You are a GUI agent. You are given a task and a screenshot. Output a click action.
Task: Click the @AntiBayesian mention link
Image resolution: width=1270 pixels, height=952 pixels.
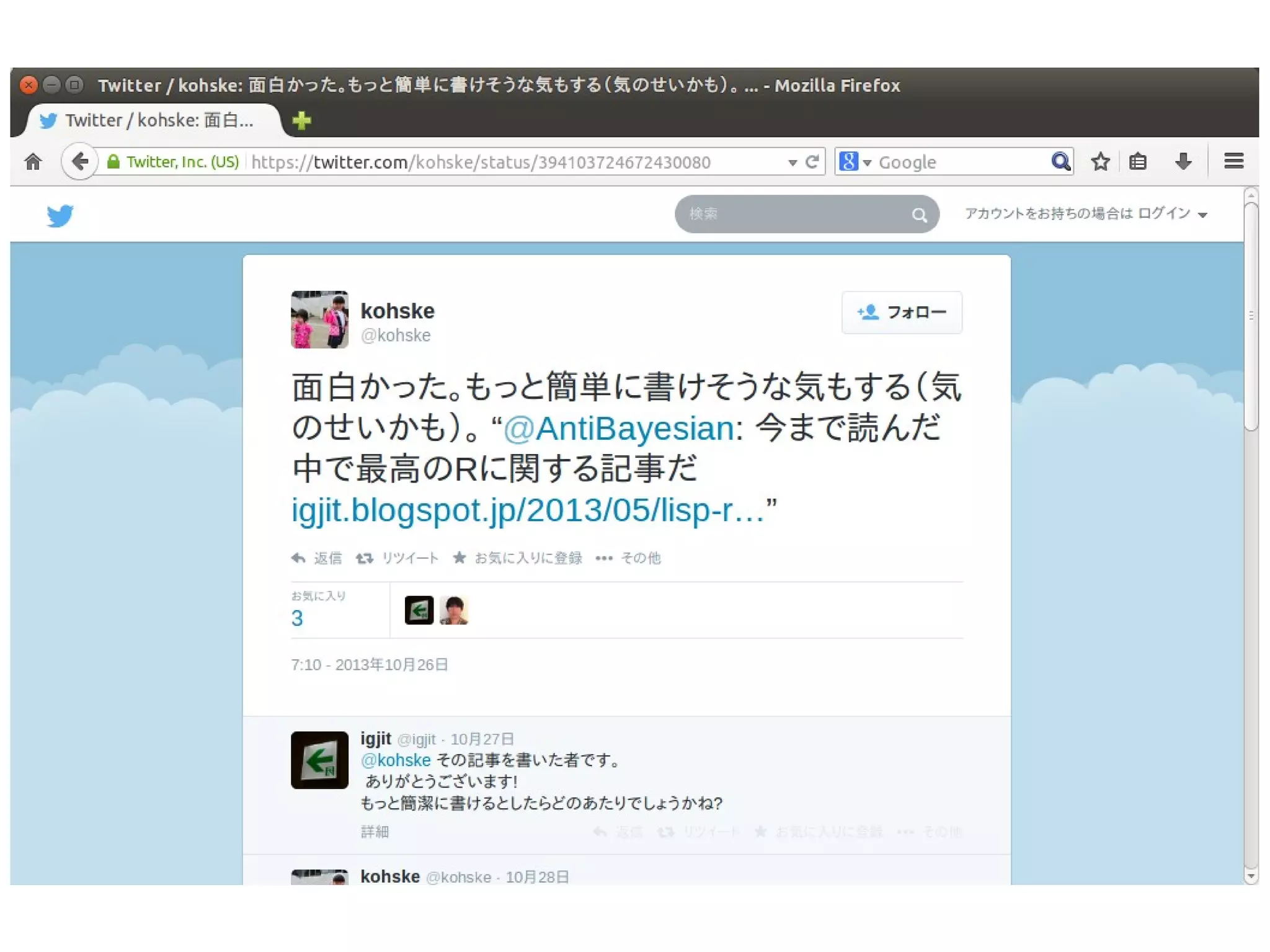point(618,429)
